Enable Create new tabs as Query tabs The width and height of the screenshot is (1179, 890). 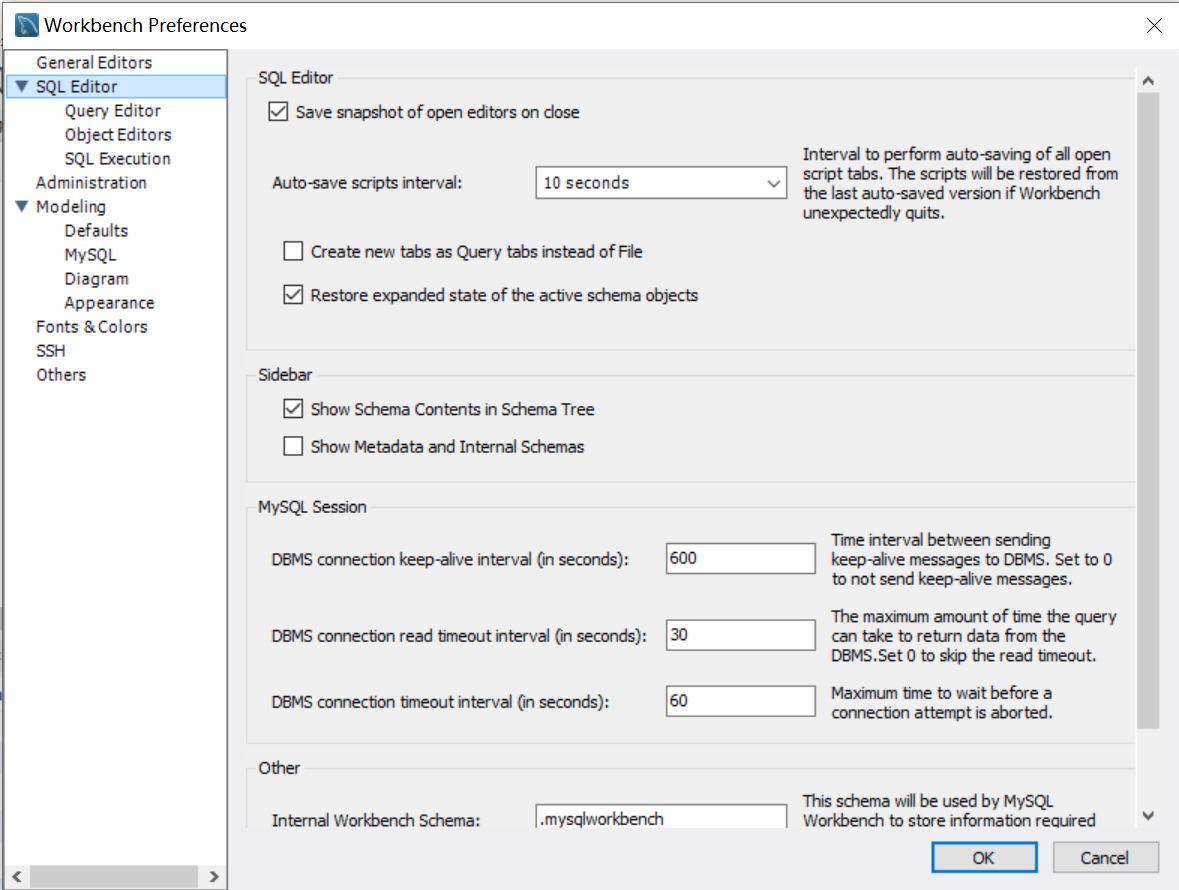click(x=293, y=251)
